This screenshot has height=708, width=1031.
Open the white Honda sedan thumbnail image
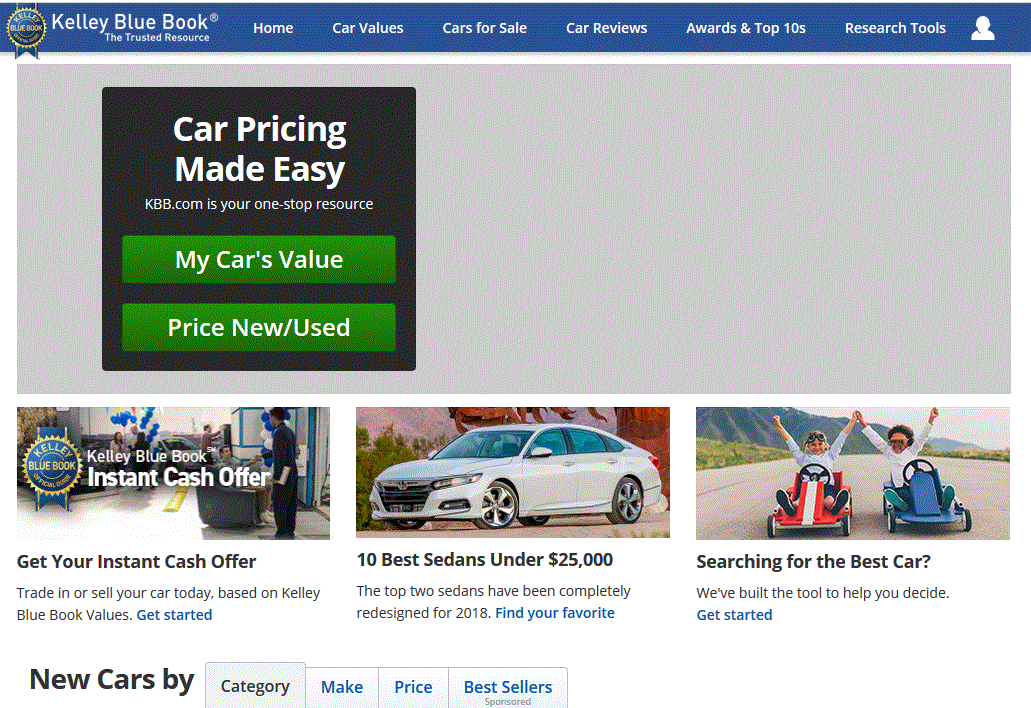(513, 472)
